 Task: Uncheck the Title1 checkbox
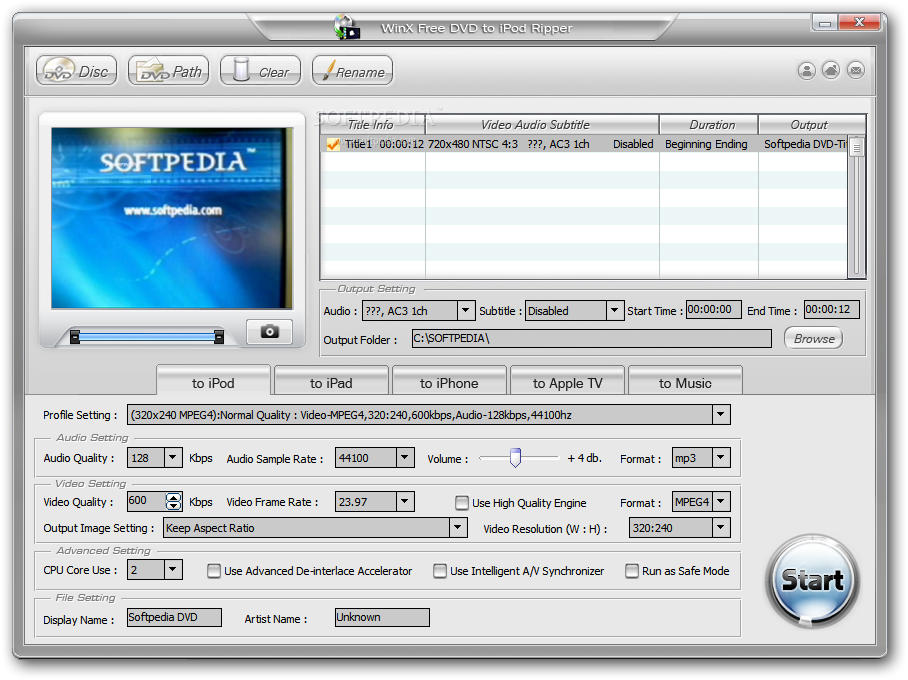[x=333, y=144]
